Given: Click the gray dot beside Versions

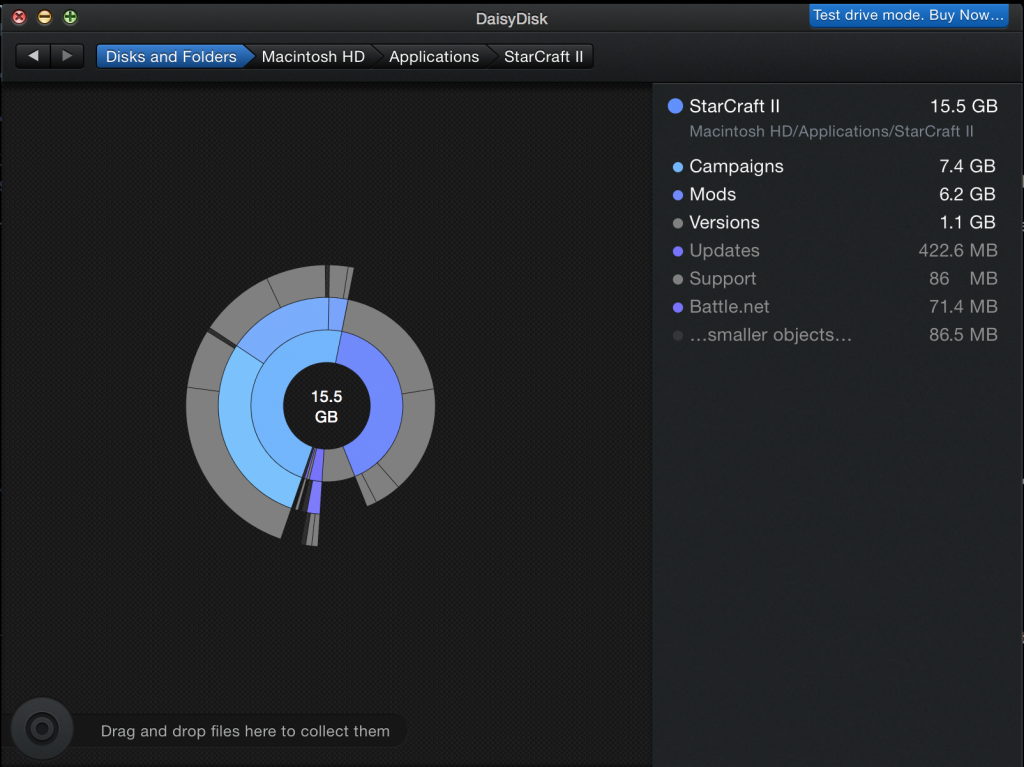Looking at the screenshot, I should tap(678, 223).
